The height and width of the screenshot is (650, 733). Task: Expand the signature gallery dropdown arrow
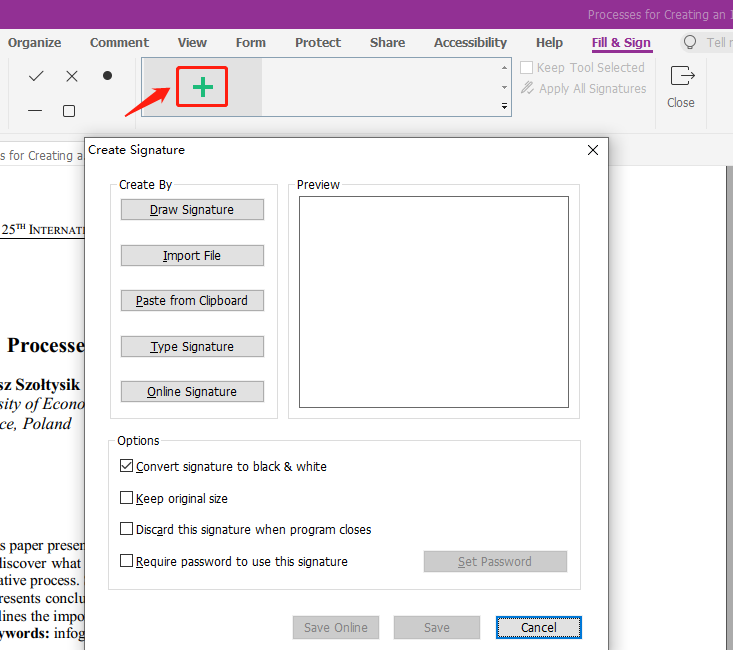click(x=504, y=106)
